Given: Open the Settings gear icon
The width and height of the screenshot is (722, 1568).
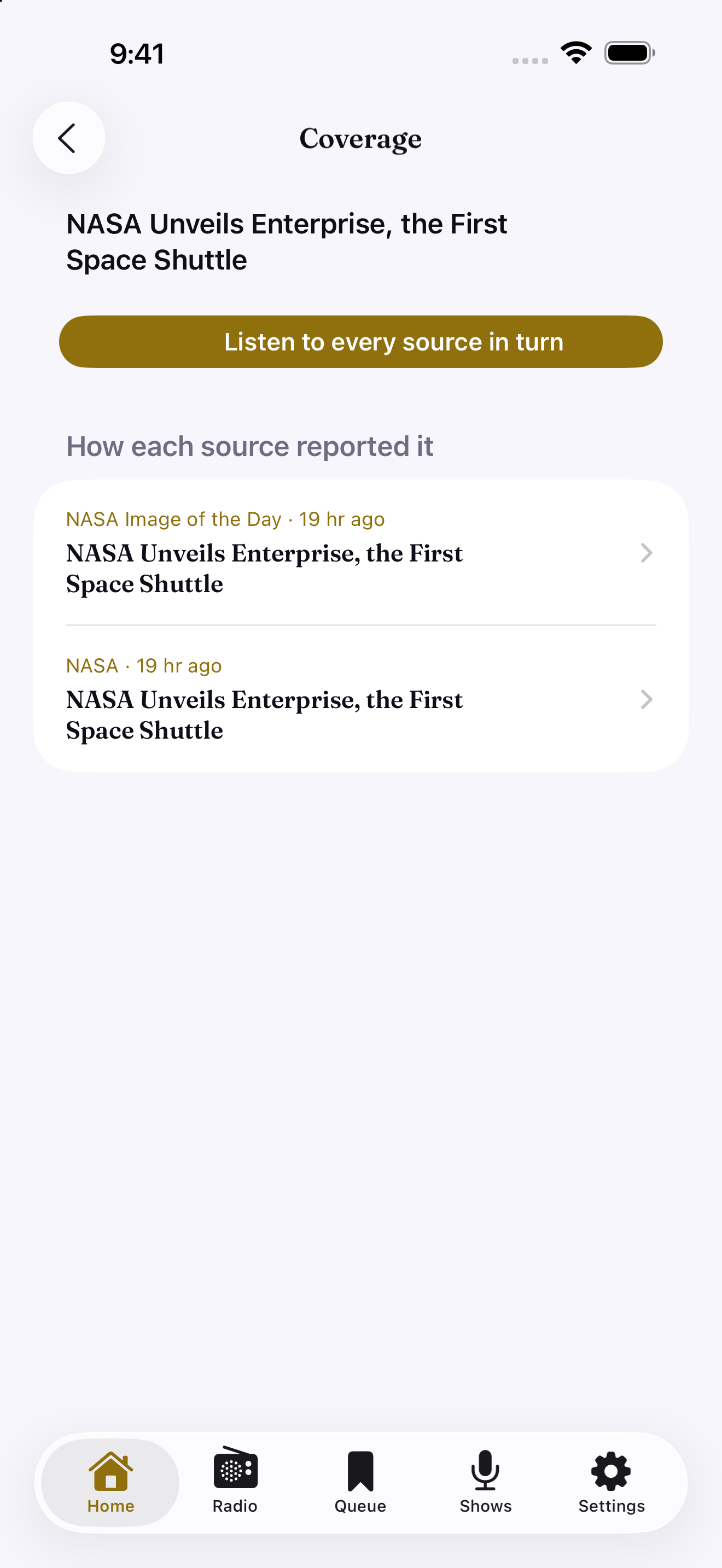Looking at the screenshot, I should coord(610,1471).
